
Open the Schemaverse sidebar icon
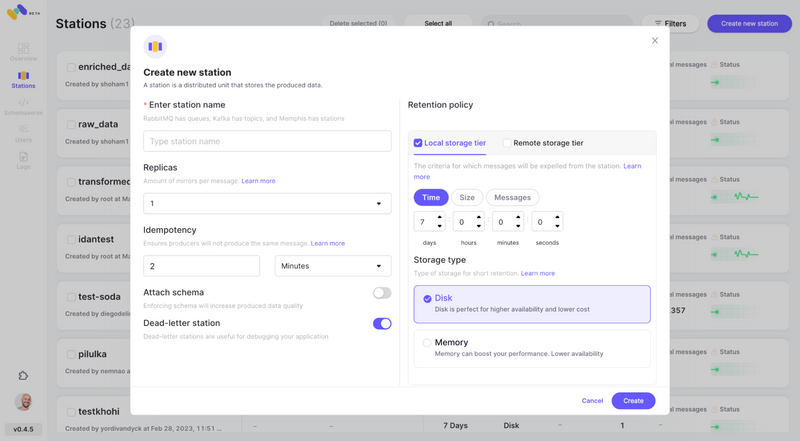(x=23, y=104)
